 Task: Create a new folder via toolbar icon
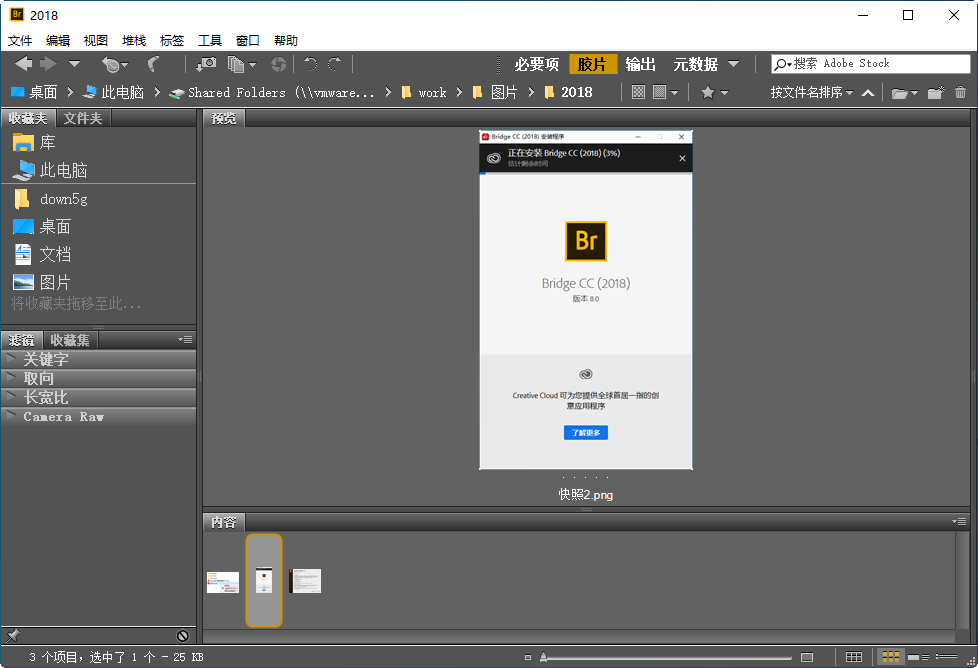tap(934, 91)
